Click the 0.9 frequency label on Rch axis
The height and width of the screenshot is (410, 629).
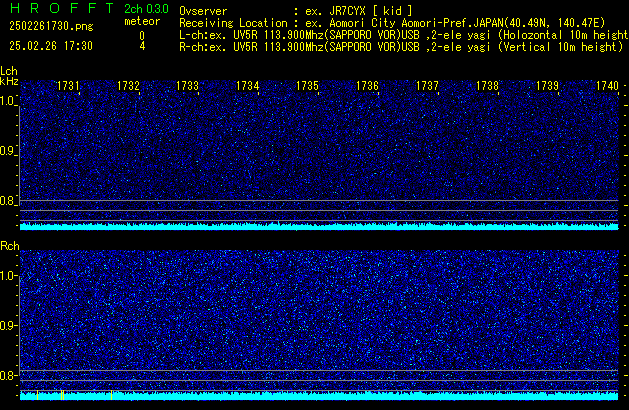pyautogui.click(x=7, y=325)
